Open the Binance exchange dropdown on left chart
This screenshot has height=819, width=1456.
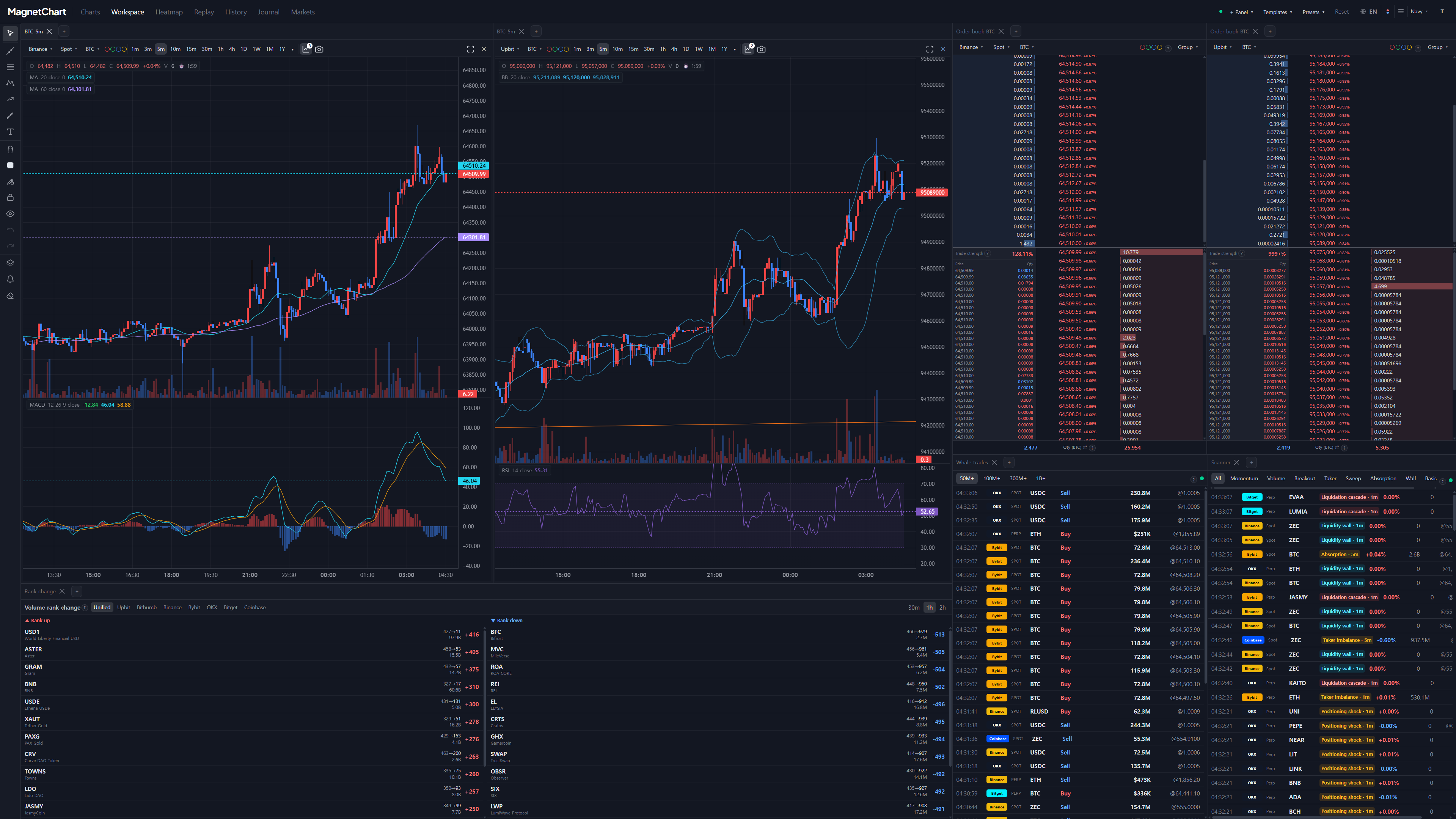click(x=40, y=49)
